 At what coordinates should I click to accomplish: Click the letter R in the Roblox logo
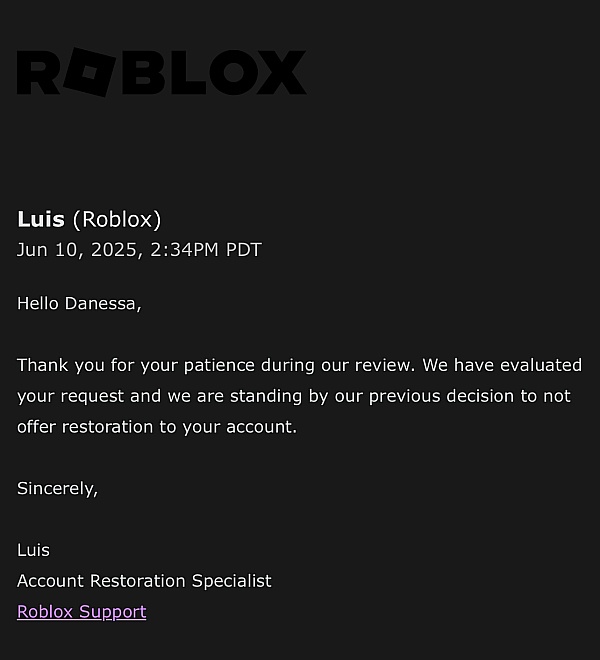[x=39, y=72]
